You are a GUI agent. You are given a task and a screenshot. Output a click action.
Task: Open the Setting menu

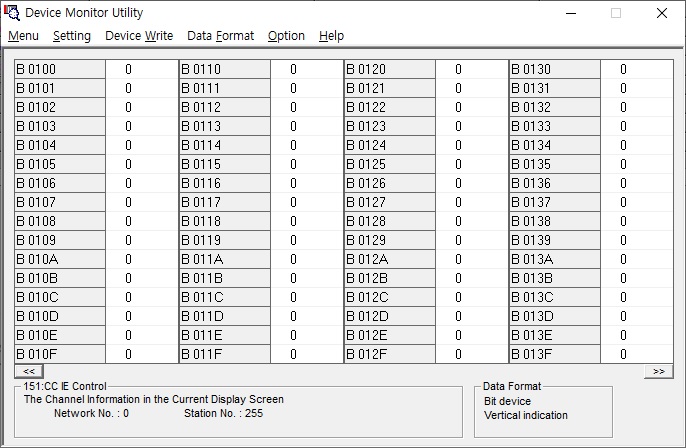pos(72,36)
